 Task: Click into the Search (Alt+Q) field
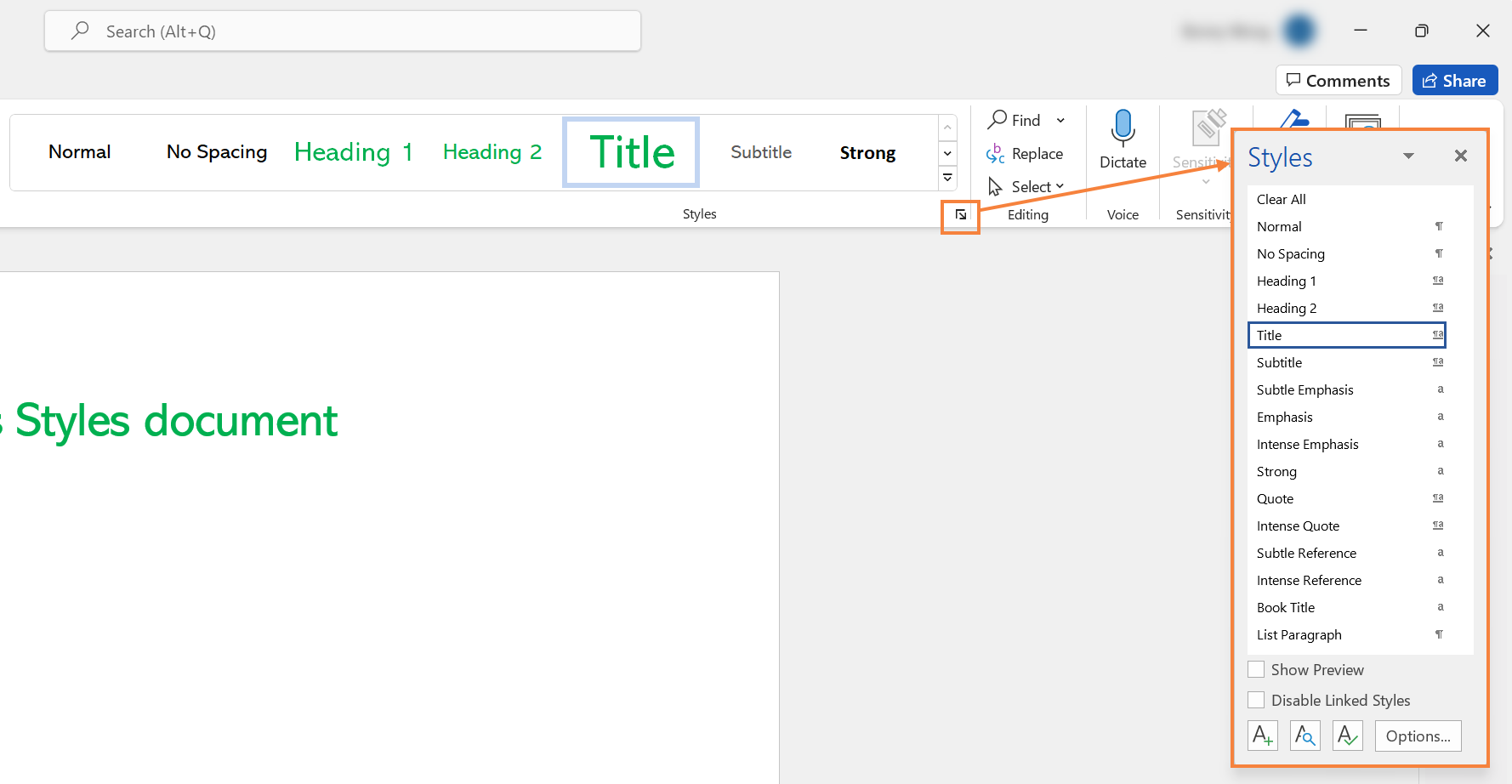pos(343,31)
